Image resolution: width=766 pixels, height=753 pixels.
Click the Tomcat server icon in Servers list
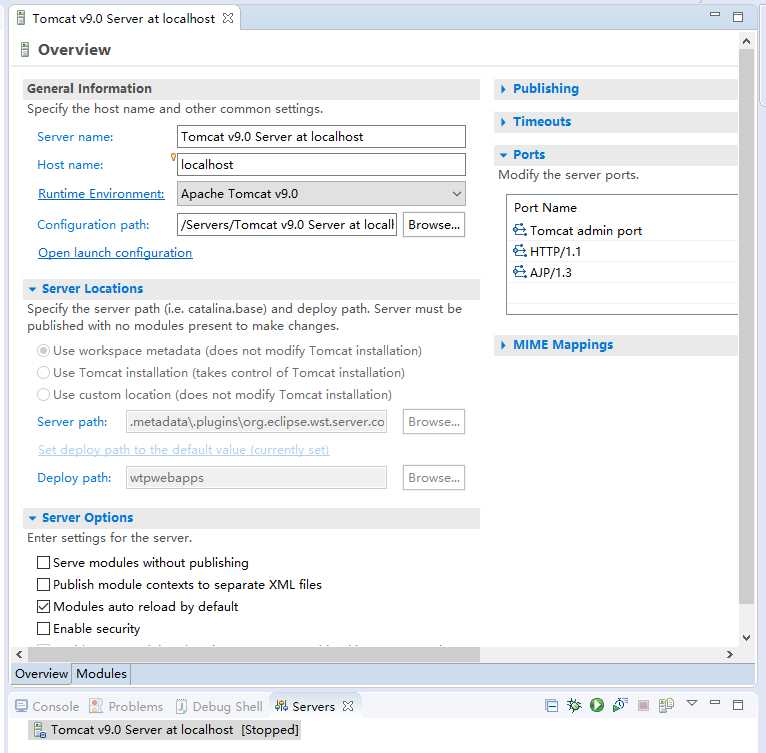point(39,730)
